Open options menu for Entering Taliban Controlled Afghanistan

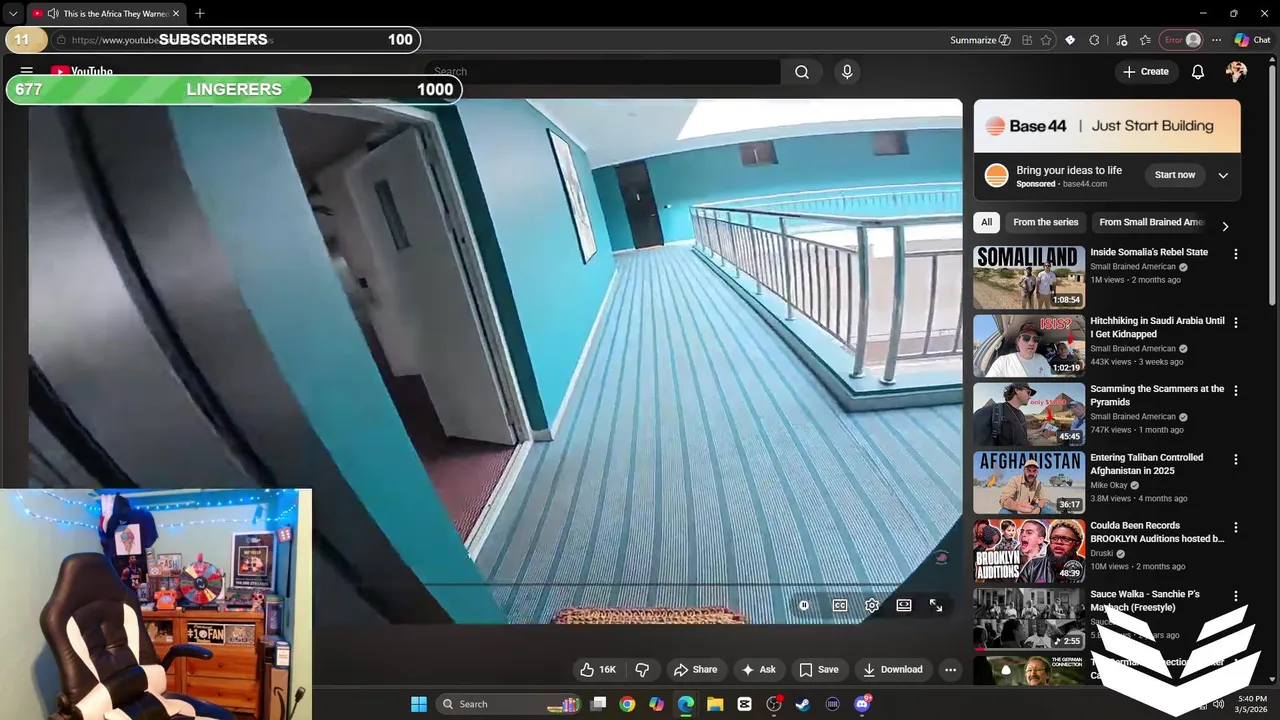1235,459
